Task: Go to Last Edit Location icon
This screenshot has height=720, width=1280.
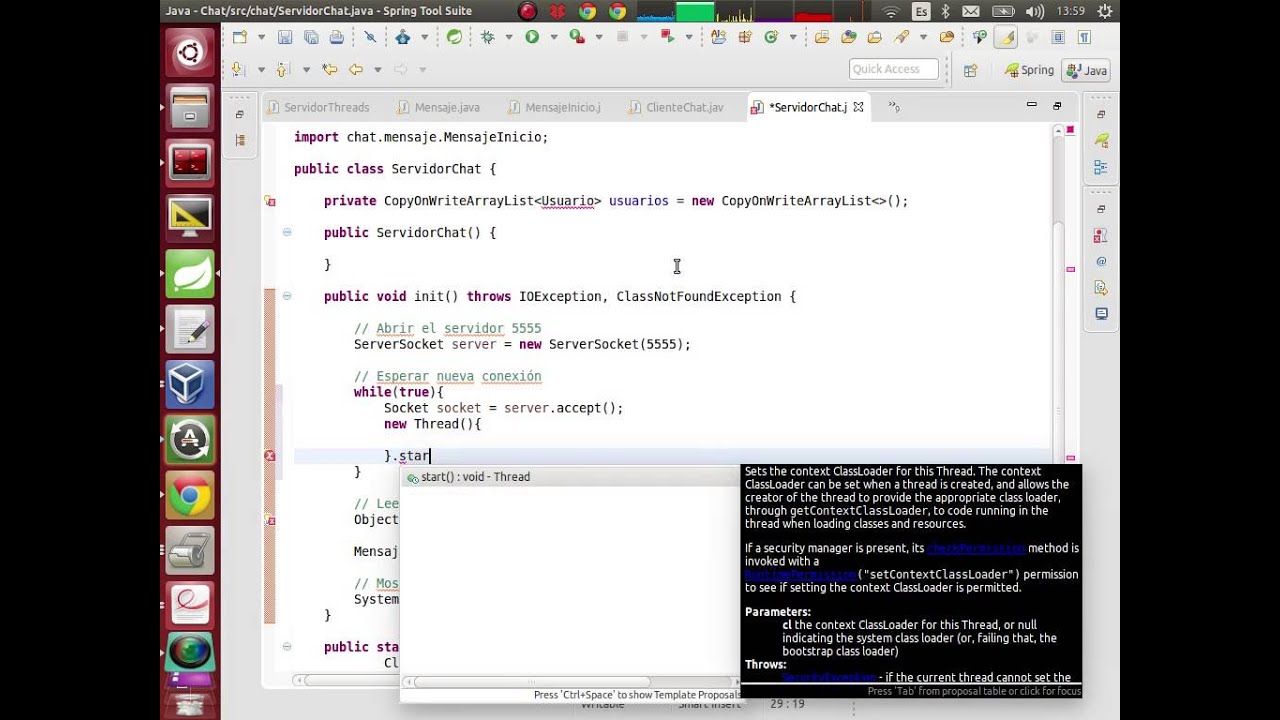Action: pos(328,69)
